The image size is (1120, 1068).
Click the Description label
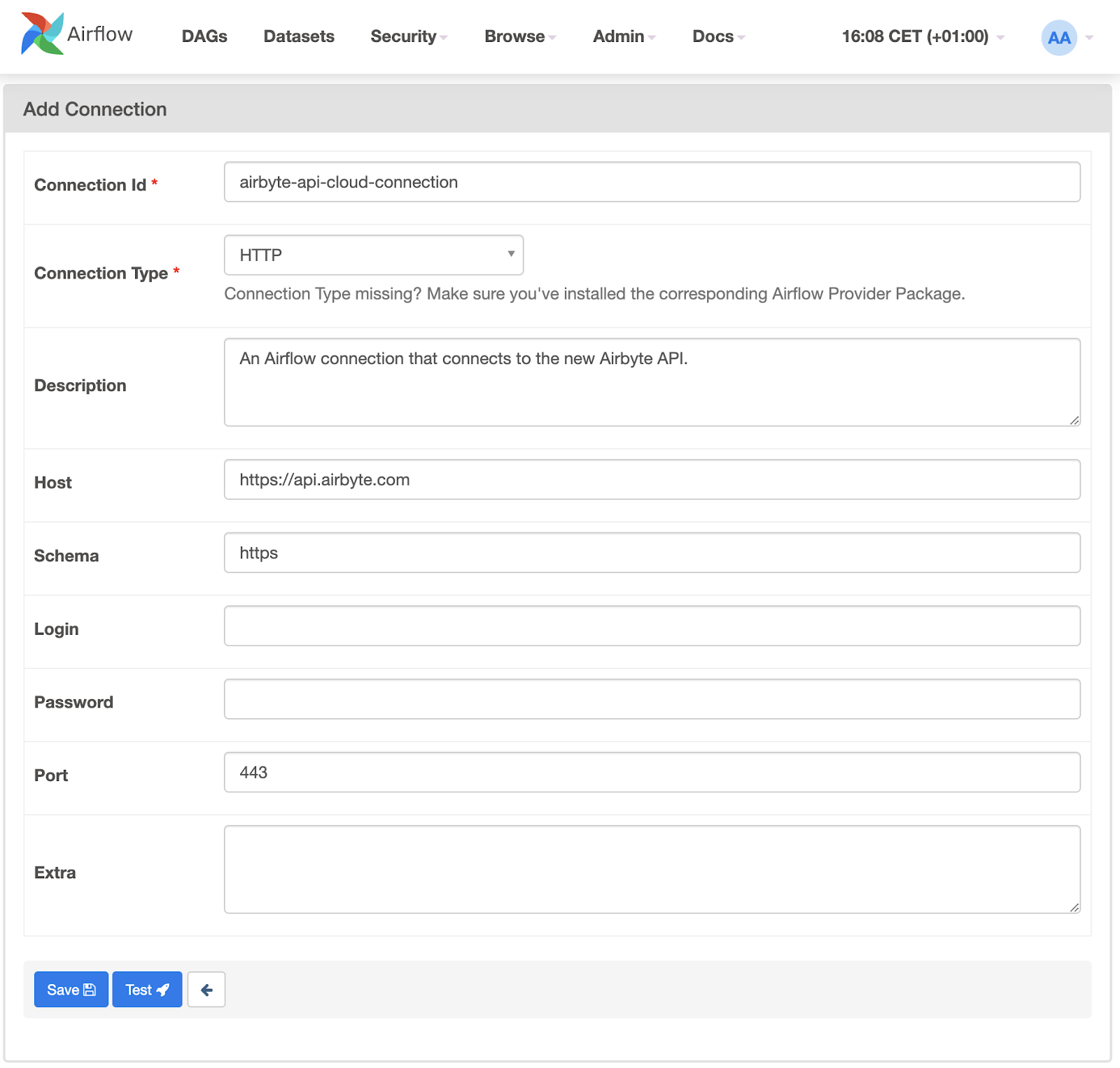80,386
